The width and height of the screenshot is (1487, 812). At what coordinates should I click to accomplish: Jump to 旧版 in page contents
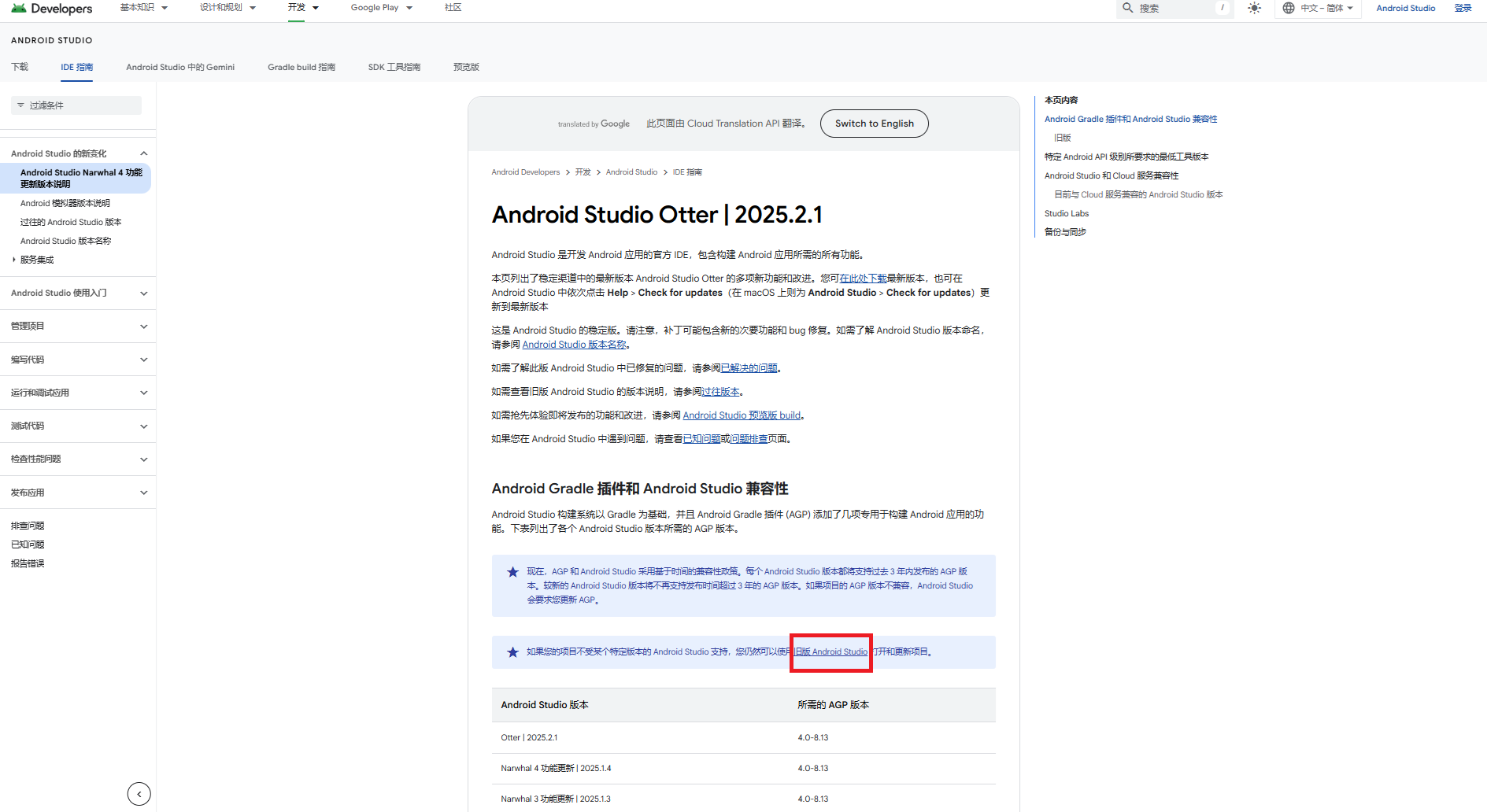pyautogui.click(x=1063, y=138)
